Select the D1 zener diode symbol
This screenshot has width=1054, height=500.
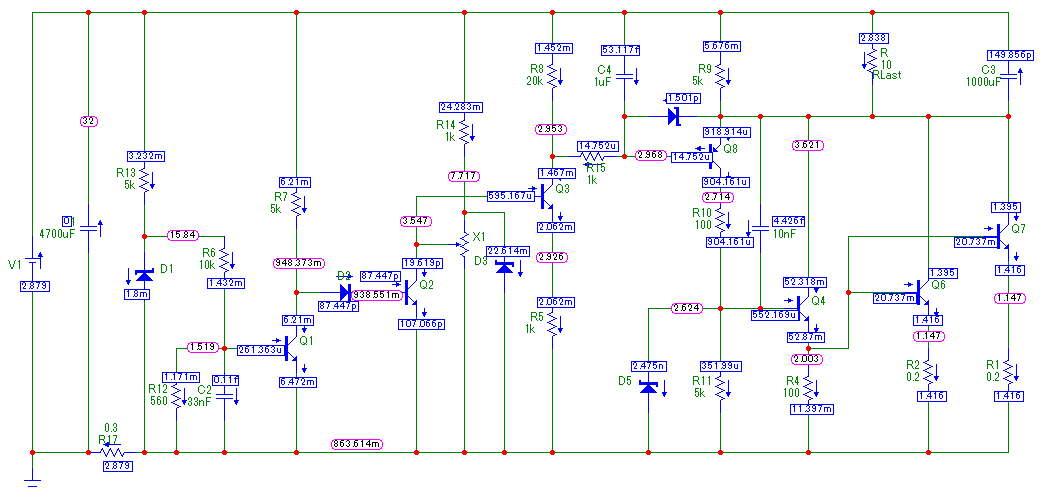tap(145, 275)
